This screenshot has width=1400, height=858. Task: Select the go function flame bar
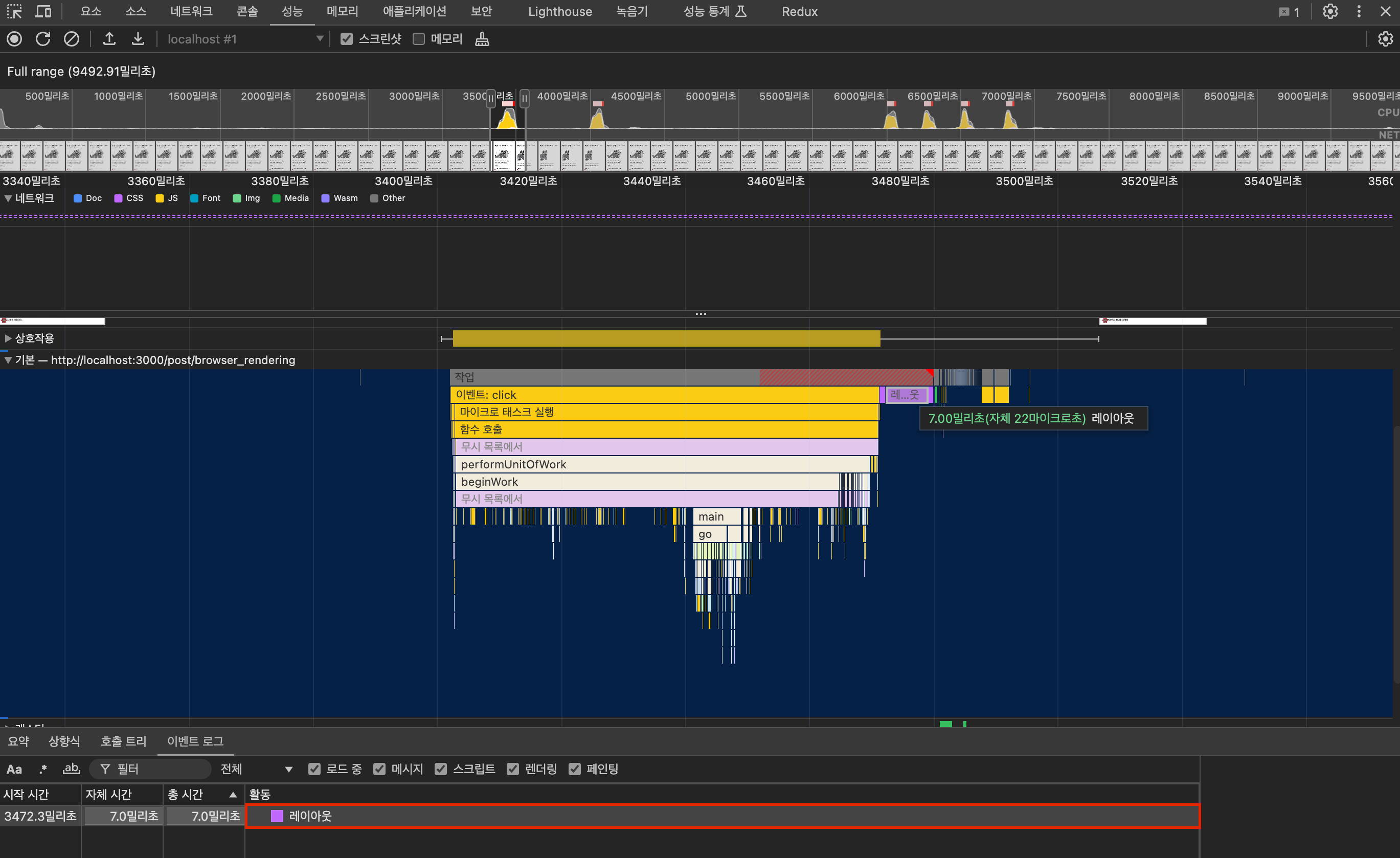click(x=710, y=534)
